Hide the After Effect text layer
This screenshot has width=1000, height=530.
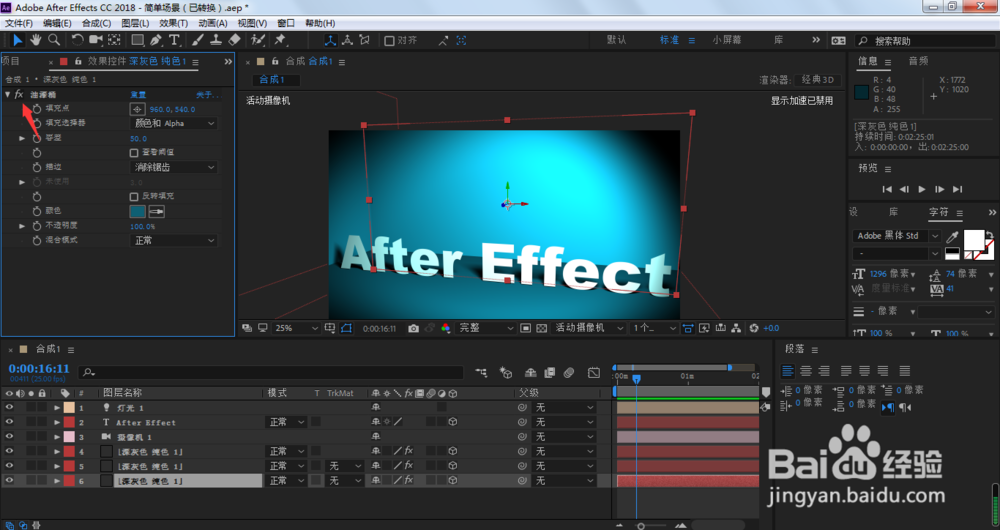pos(9,422)
